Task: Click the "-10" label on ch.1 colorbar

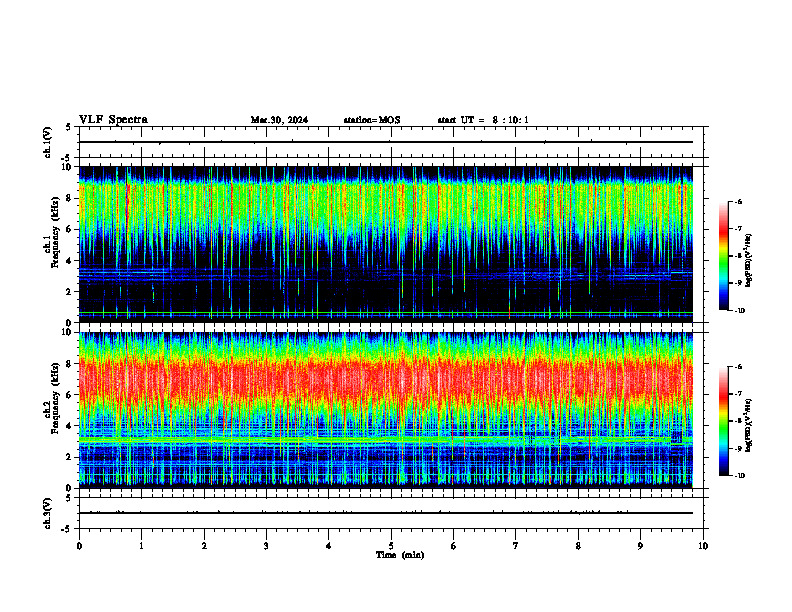Action: [740, 311]
